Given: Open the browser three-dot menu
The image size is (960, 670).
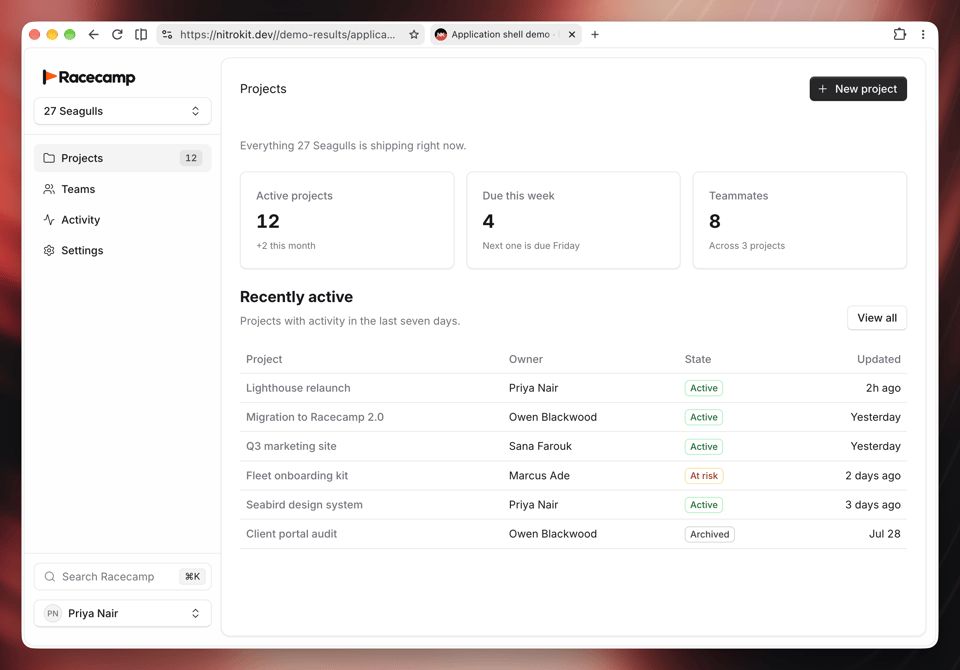Looking at the screenshot, I should pos(923,34).
